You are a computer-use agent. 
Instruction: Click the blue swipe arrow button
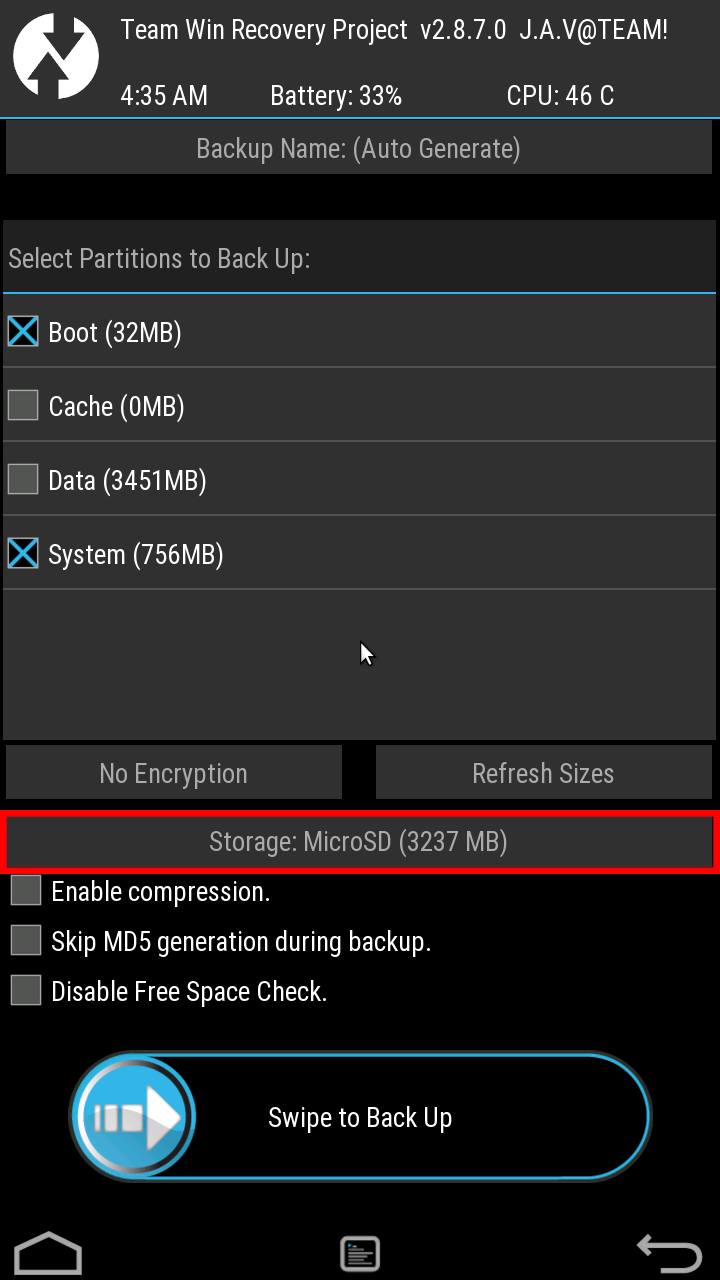pos(133,1115)
